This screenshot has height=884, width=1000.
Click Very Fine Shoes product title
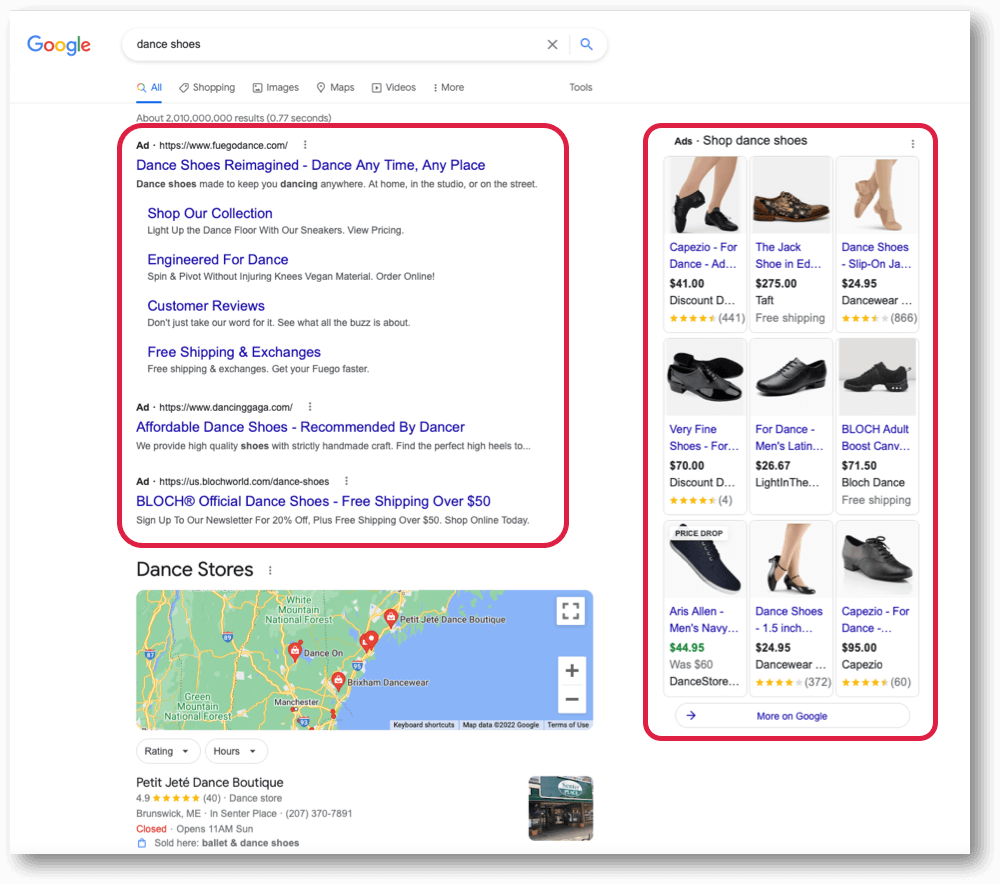click(704, 438)
